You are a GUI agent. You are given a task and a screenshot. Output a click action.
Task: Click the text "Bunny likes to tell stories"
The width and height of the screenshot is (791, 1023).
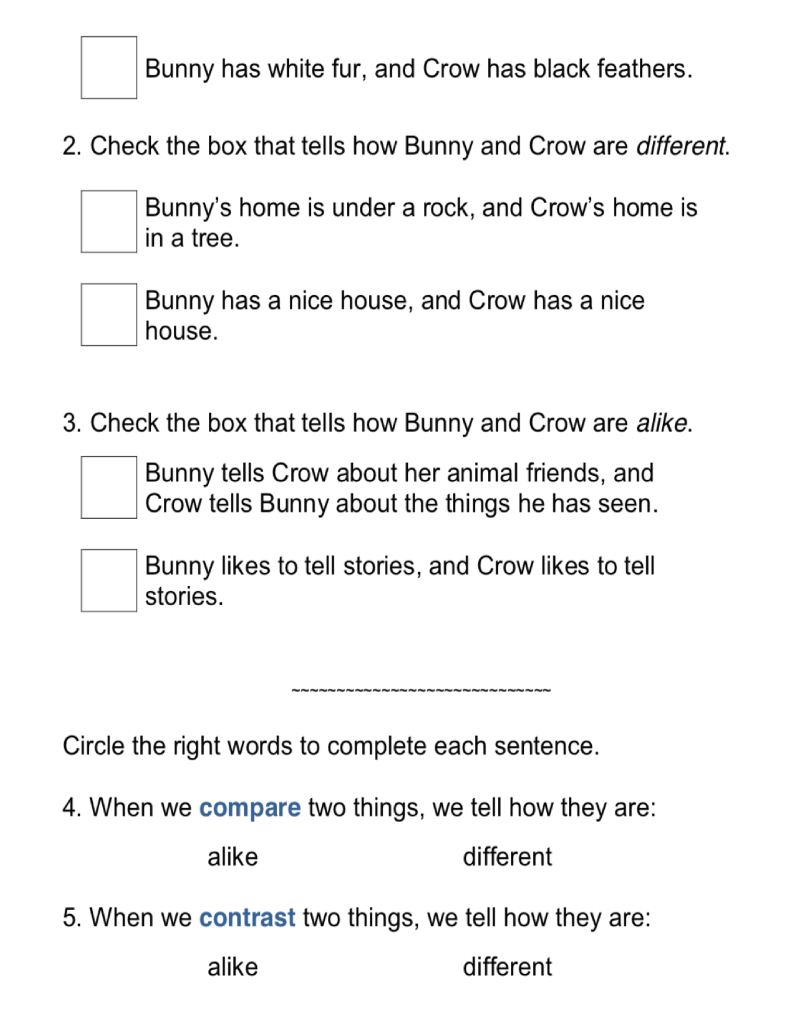[x=400, y=566]
